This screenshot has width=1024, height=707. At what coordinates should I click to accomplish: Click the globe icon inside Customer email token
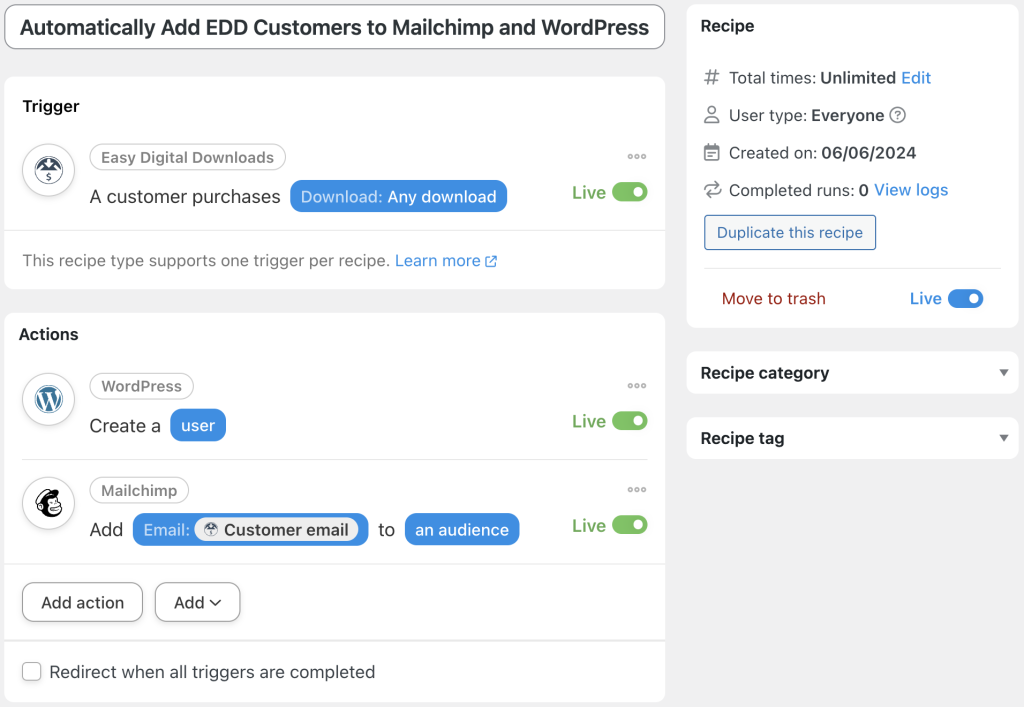point(212,529)
